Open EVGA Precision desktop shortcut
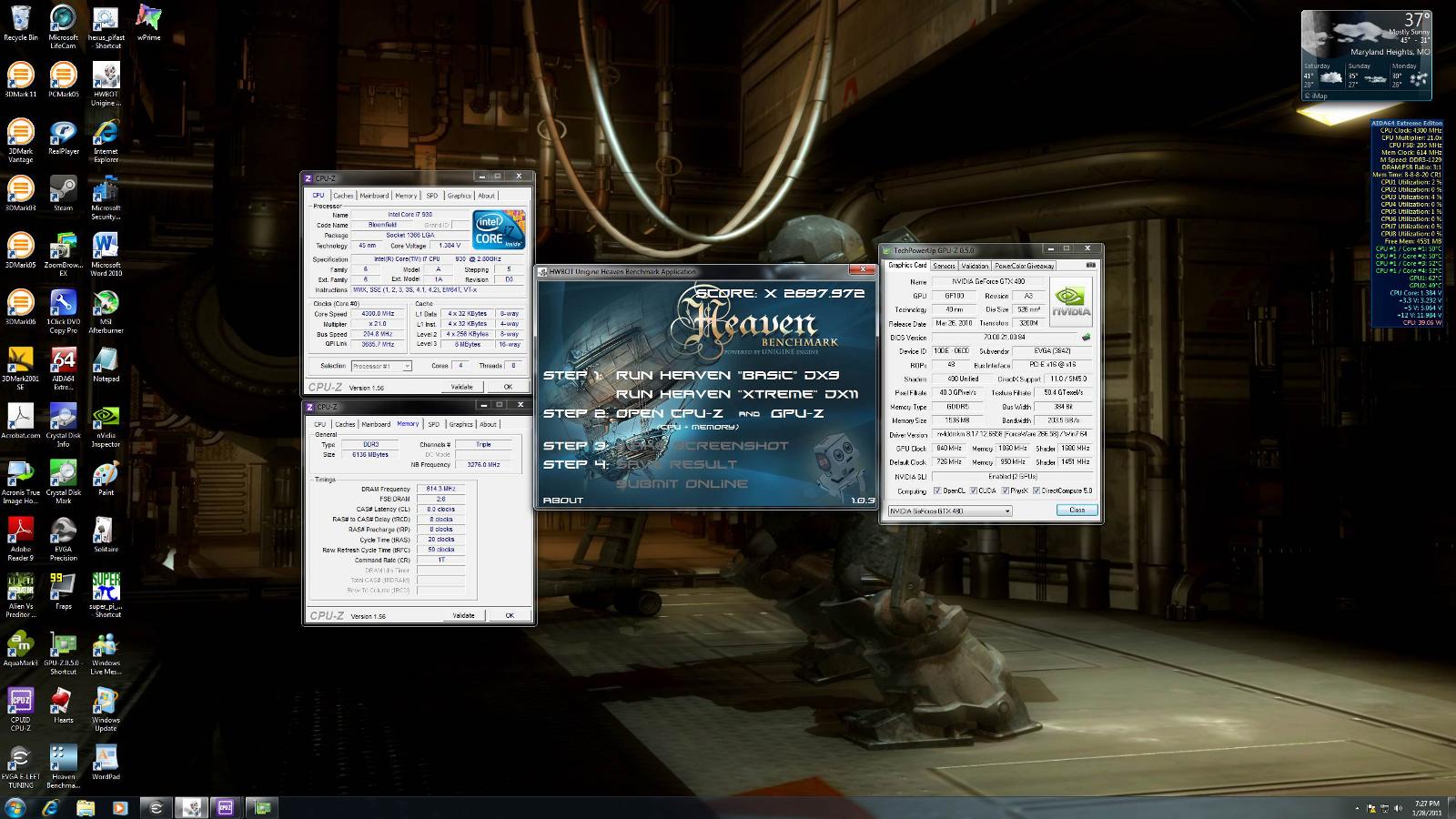This screenshot has height=819, width=1456. tap(63, 540)
